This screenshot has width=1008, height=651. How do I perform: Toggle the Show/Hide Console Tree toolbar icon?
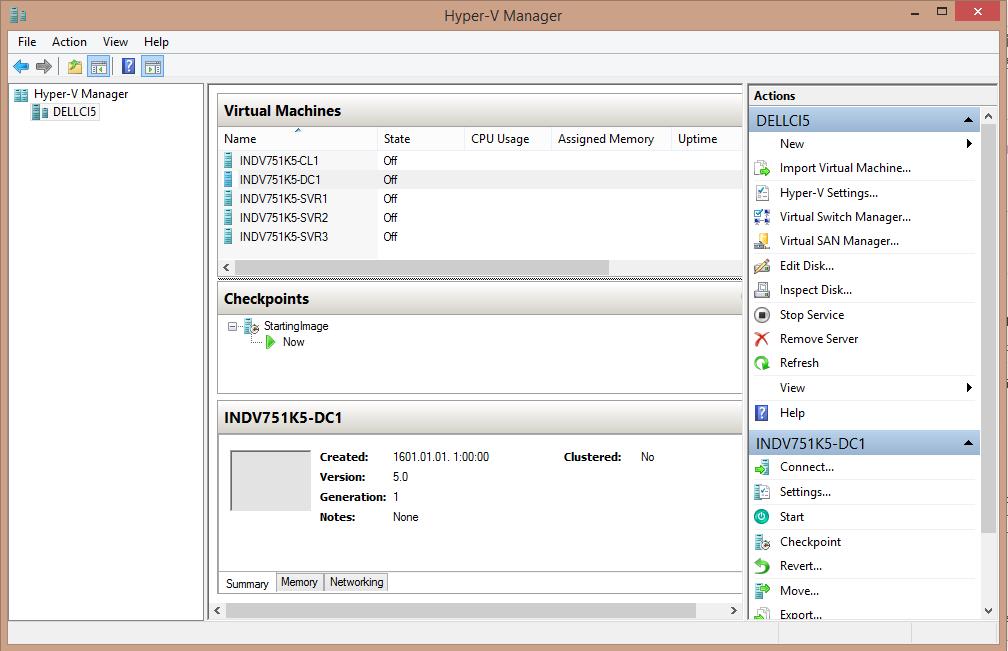coord(98,66)
